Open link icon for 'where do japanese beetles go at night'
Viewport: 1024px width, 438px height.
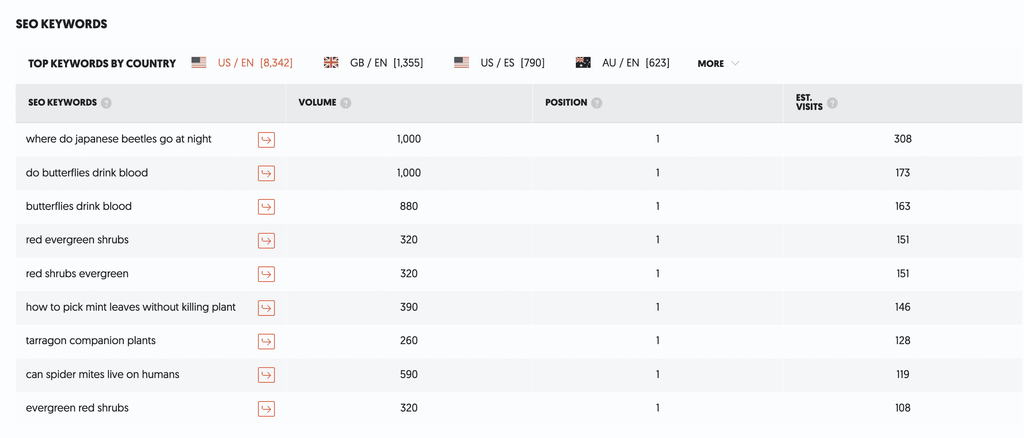coord(266,140)
